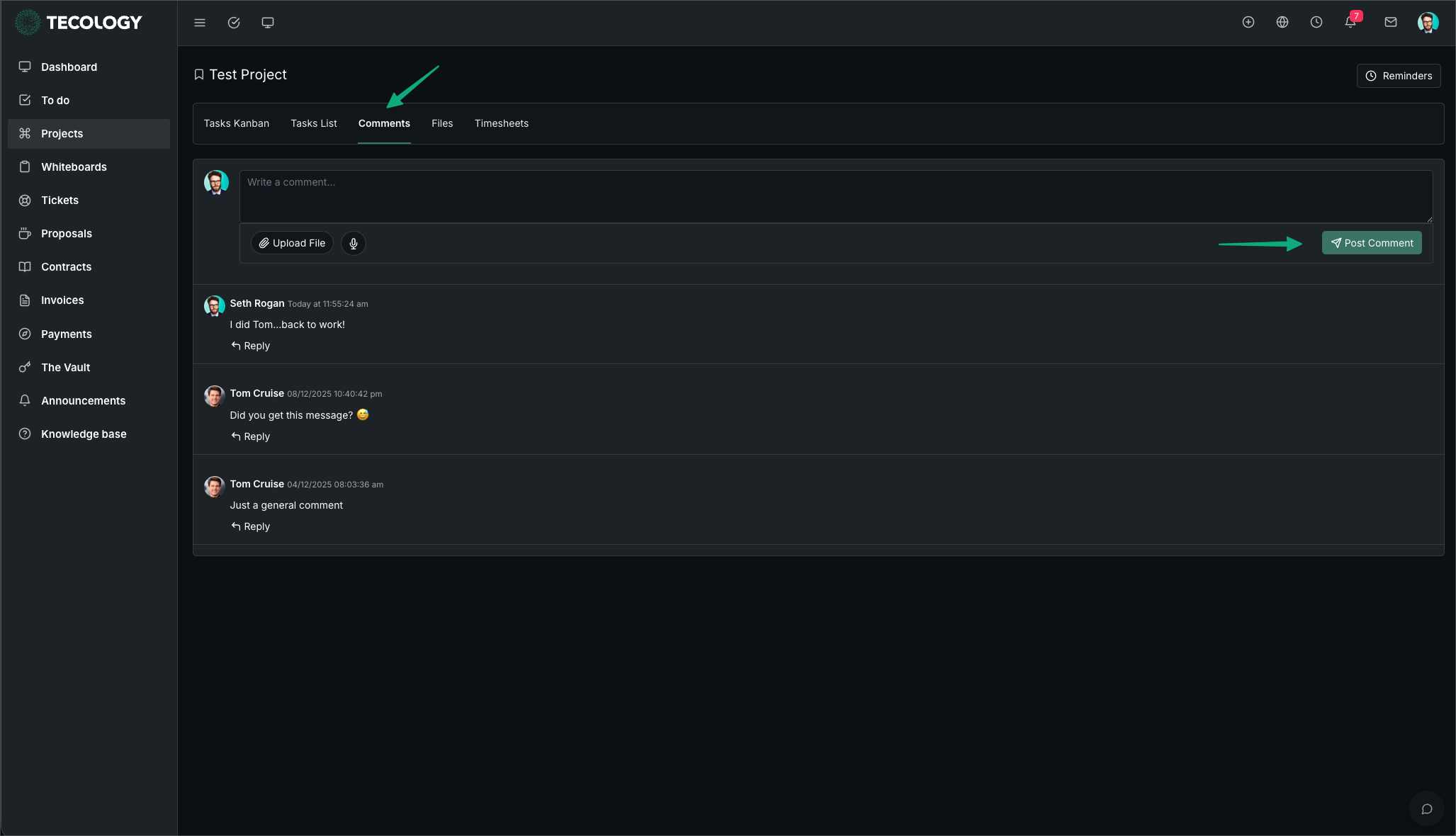Viewport: 1456px width, 836px height.
Task: Click the checkmark circle icon in top bar
Action: tap(234, 23)
